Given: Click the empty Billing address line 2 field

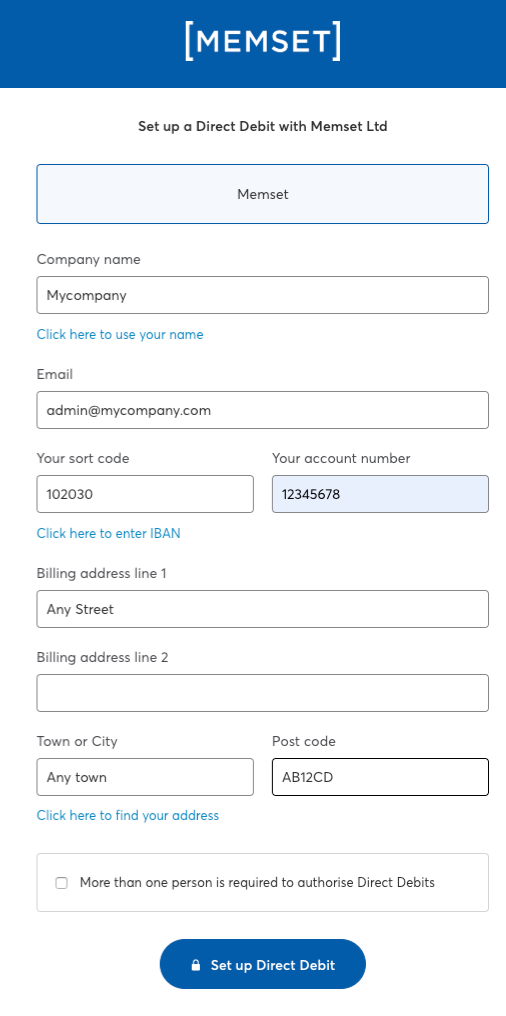Looking at the screenshot, I should coord(262,693).
